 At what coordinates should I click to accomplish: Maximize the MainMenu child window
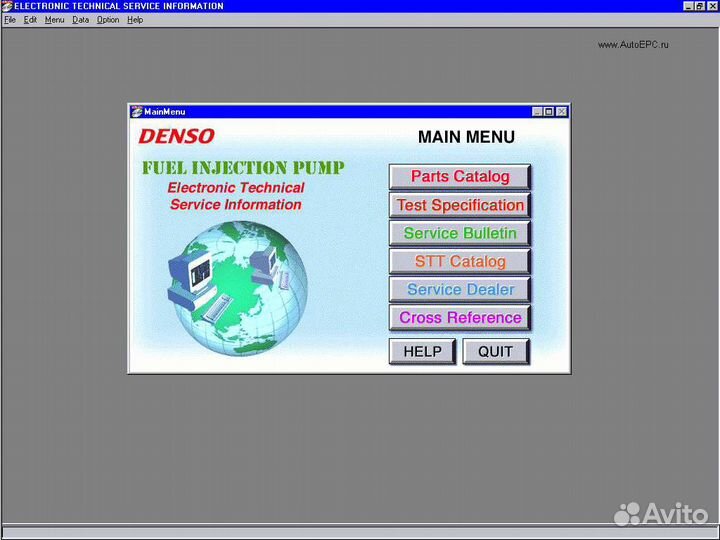(548, 112)
